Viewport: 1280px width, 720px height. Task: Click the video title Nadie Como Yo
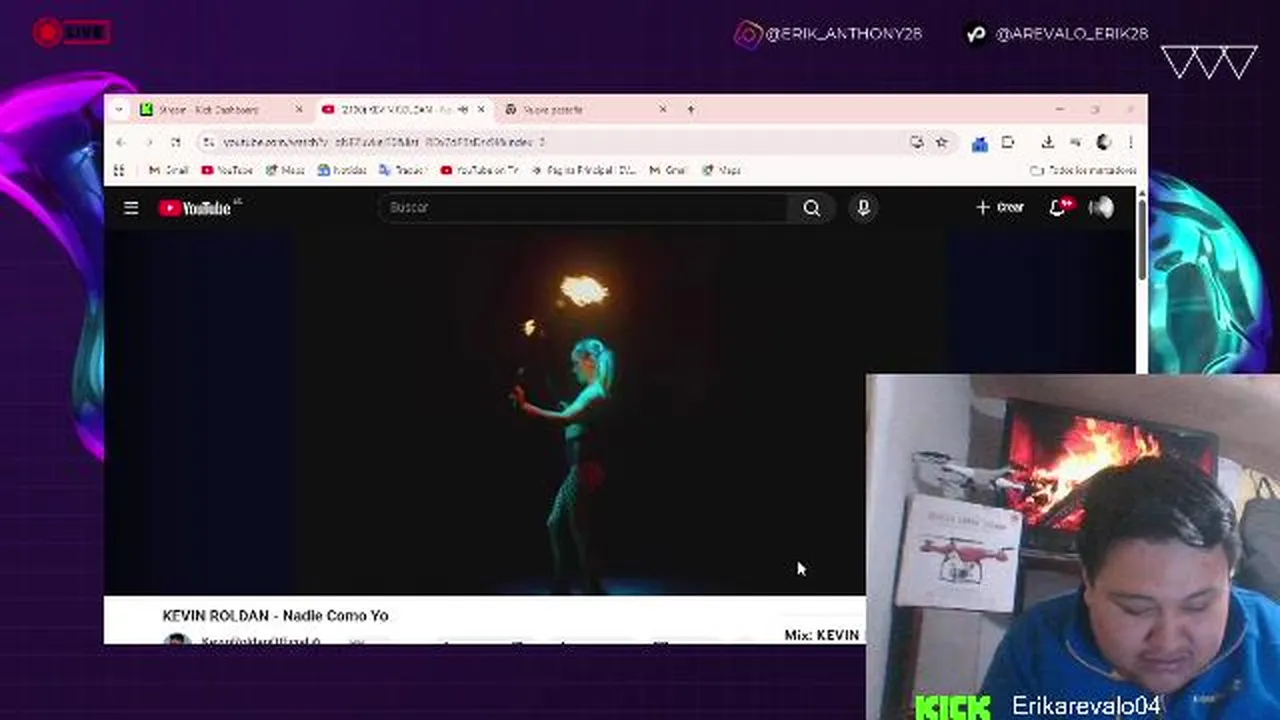(275, 615)
